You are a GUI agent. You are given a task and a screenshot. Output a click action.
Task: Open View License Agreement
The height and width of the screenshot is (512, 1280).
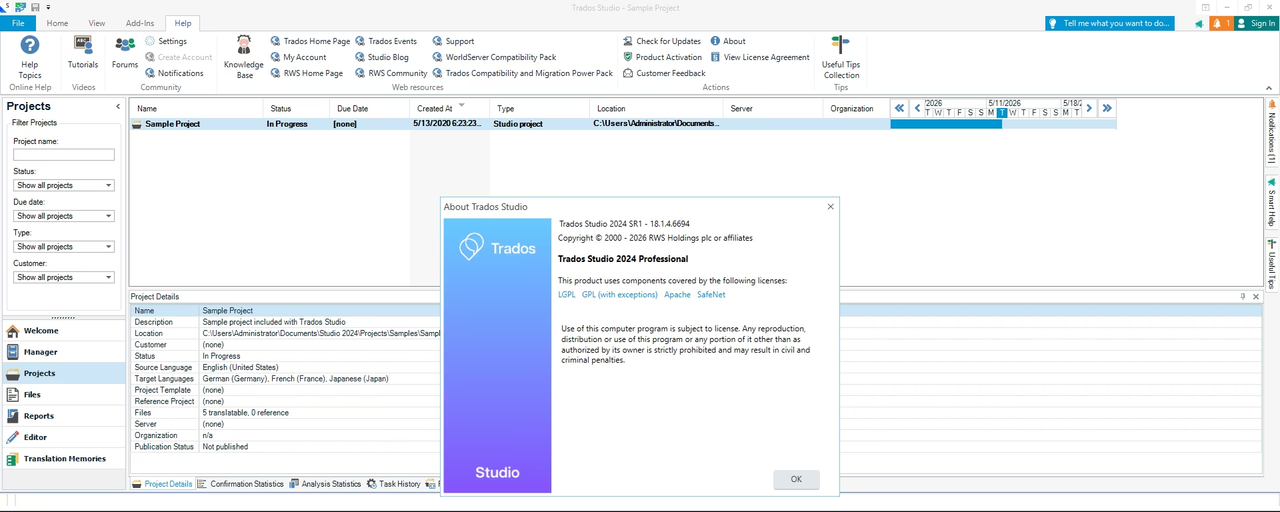tap(760, 57)
